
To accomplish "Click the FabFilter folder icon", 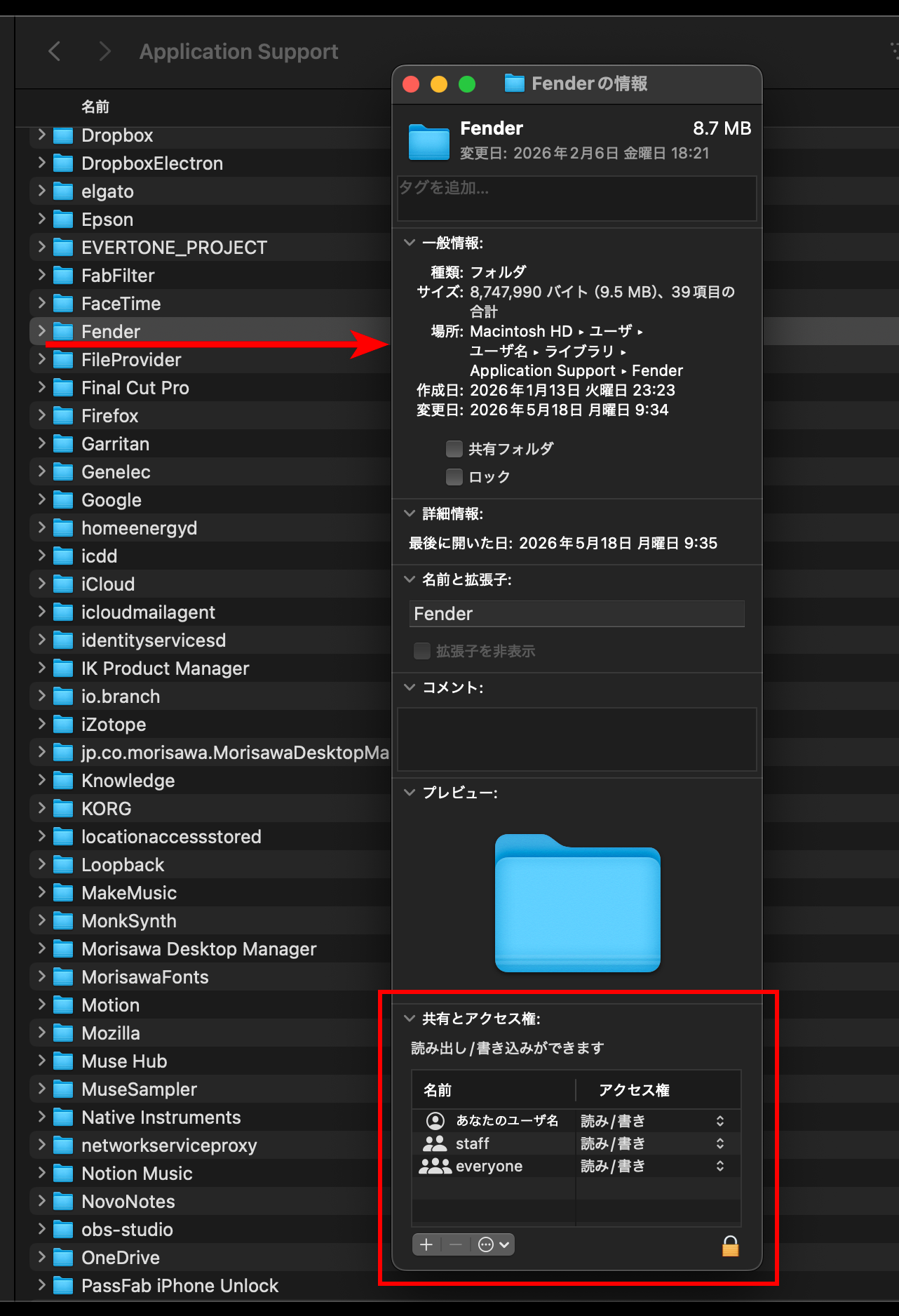I will click(63, 276).
